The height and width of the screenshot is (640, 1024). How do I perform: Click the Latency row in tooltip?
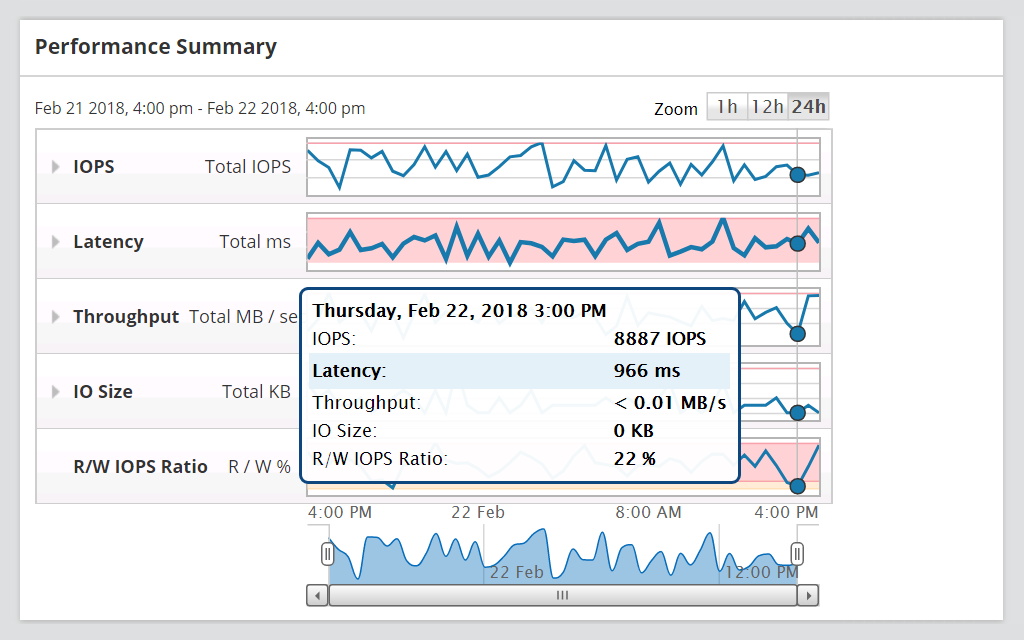tap(519, 371)
